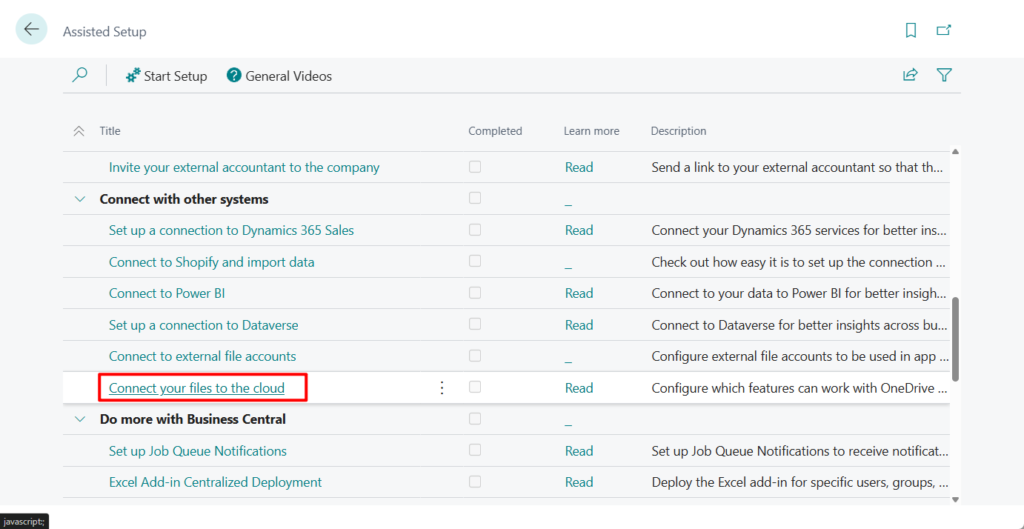Toggle Completed checkbox for Connect to Power BI
This screenshot has width=1024, height=529.
[475, 293]
